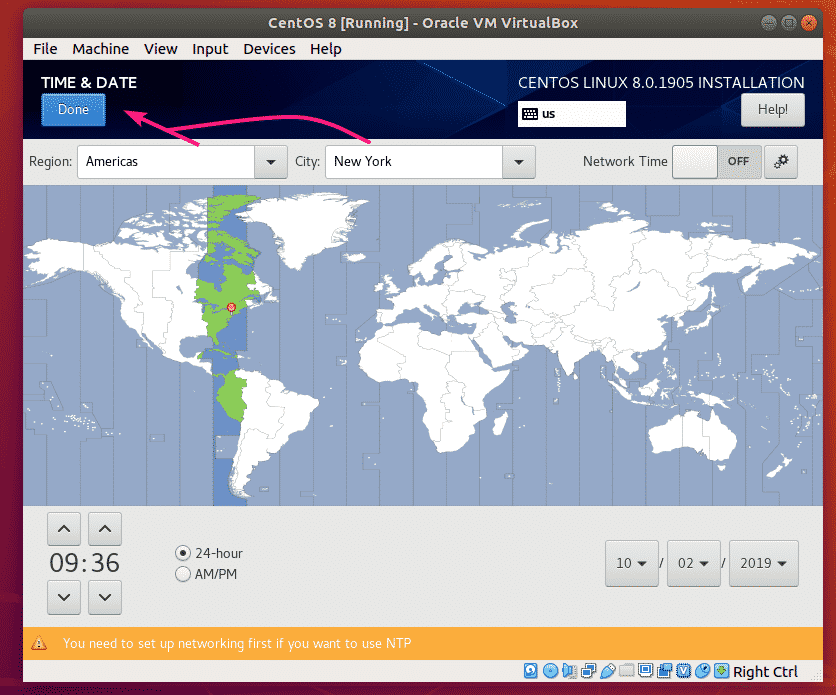
Task: Click the us keyboard layout indicator
Action: pyautogui.click(x=572, y=114)
